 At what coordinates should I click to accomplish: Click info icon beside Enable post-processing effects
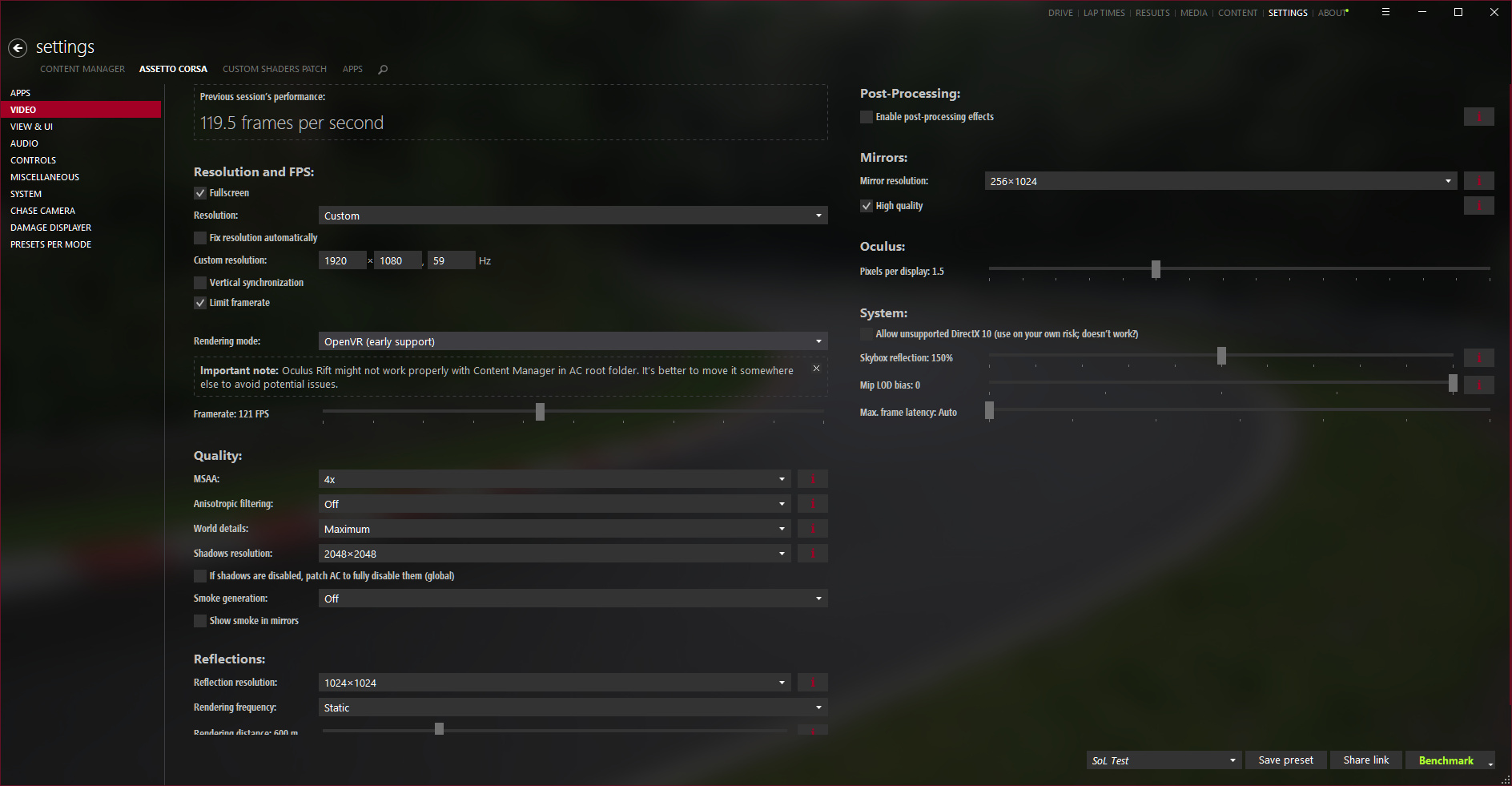tap(1479, 117)
